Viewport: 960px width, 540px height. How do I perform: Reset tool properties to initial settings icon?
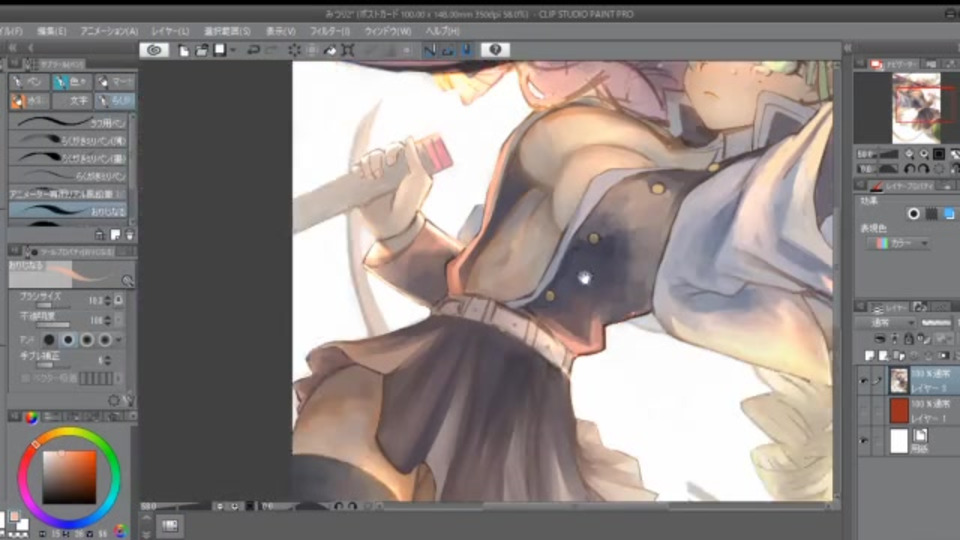point(114,400)
